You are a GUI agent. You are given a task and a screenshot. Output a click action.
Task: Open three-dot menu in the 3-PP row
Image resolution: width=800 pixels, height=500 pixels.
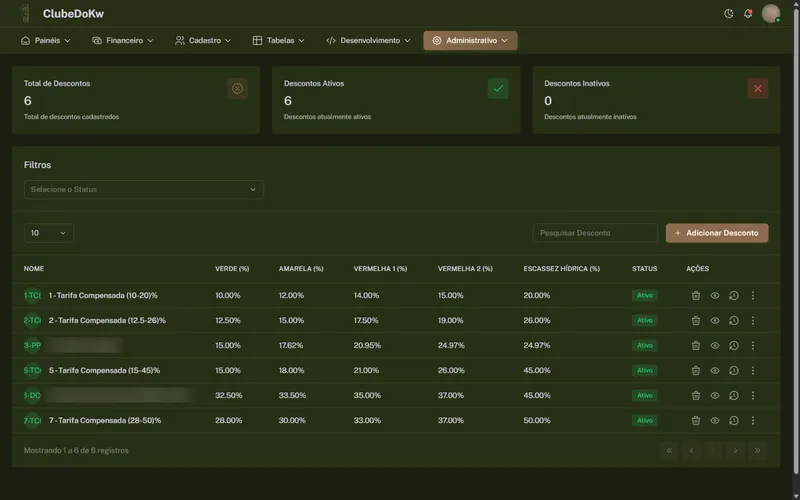[753, 345]
